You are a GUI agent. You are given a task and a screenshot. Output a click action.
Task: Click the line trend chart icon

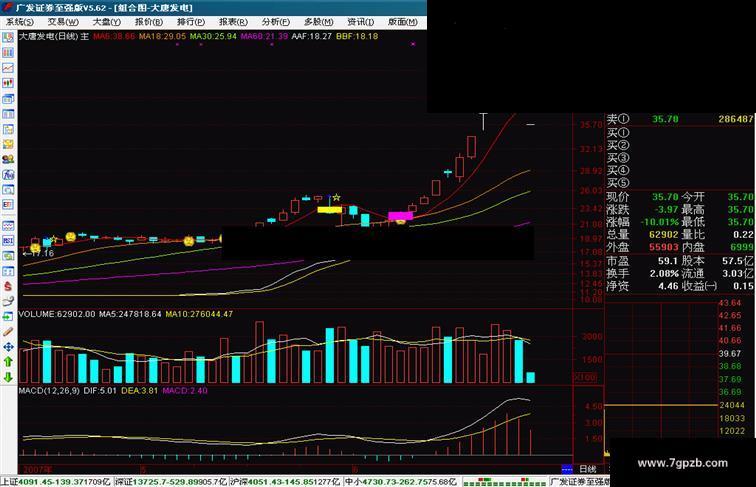pyautogui.click(x=8, y=68)
